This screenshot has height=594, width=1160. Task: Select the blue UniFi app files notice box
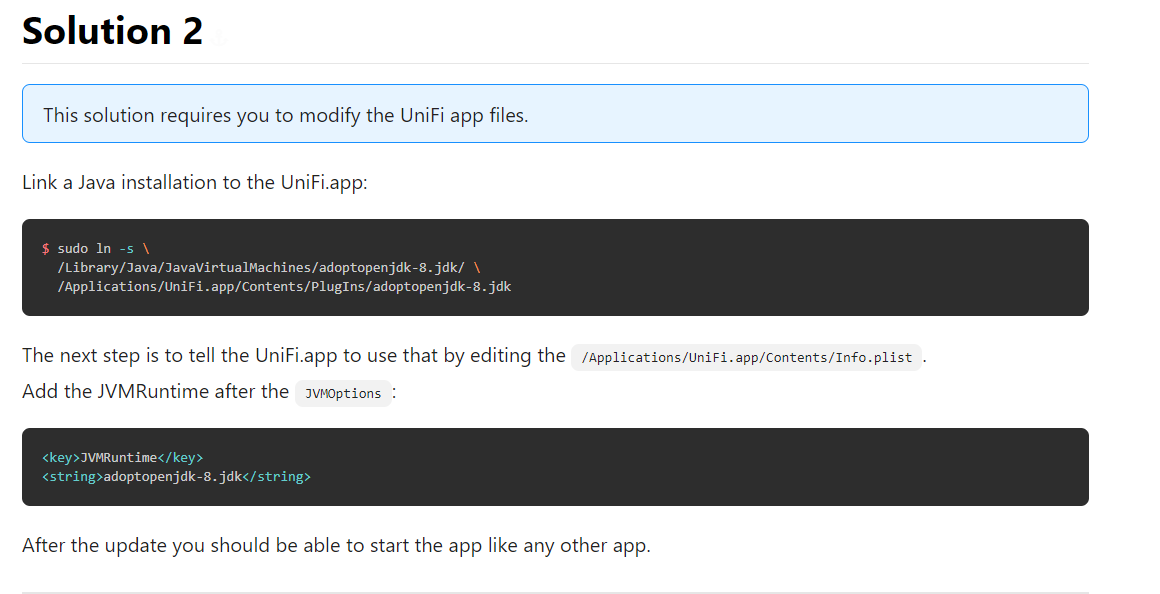pyautogui.click(x=554, y=114)
